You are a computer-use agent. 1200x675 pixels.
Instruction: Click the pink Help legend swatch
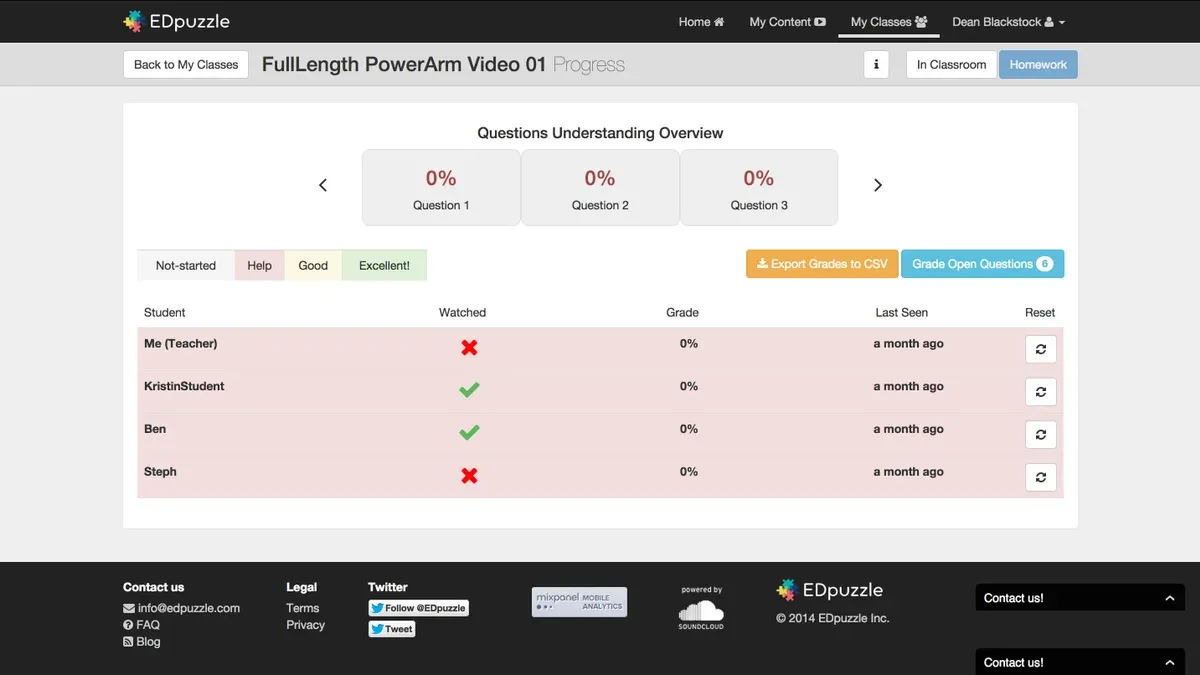click(x=260, y=265)
